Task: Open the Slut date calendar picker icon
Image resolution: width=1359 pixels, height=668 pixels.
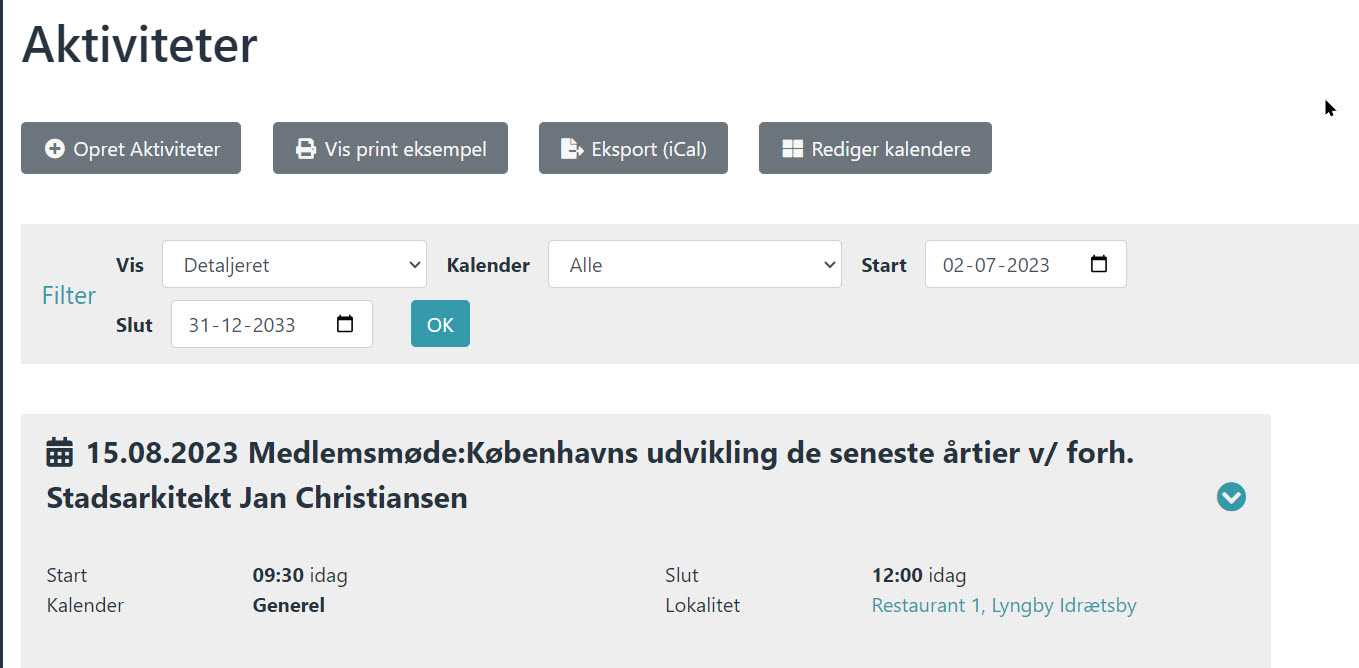Action: (345, 325)
